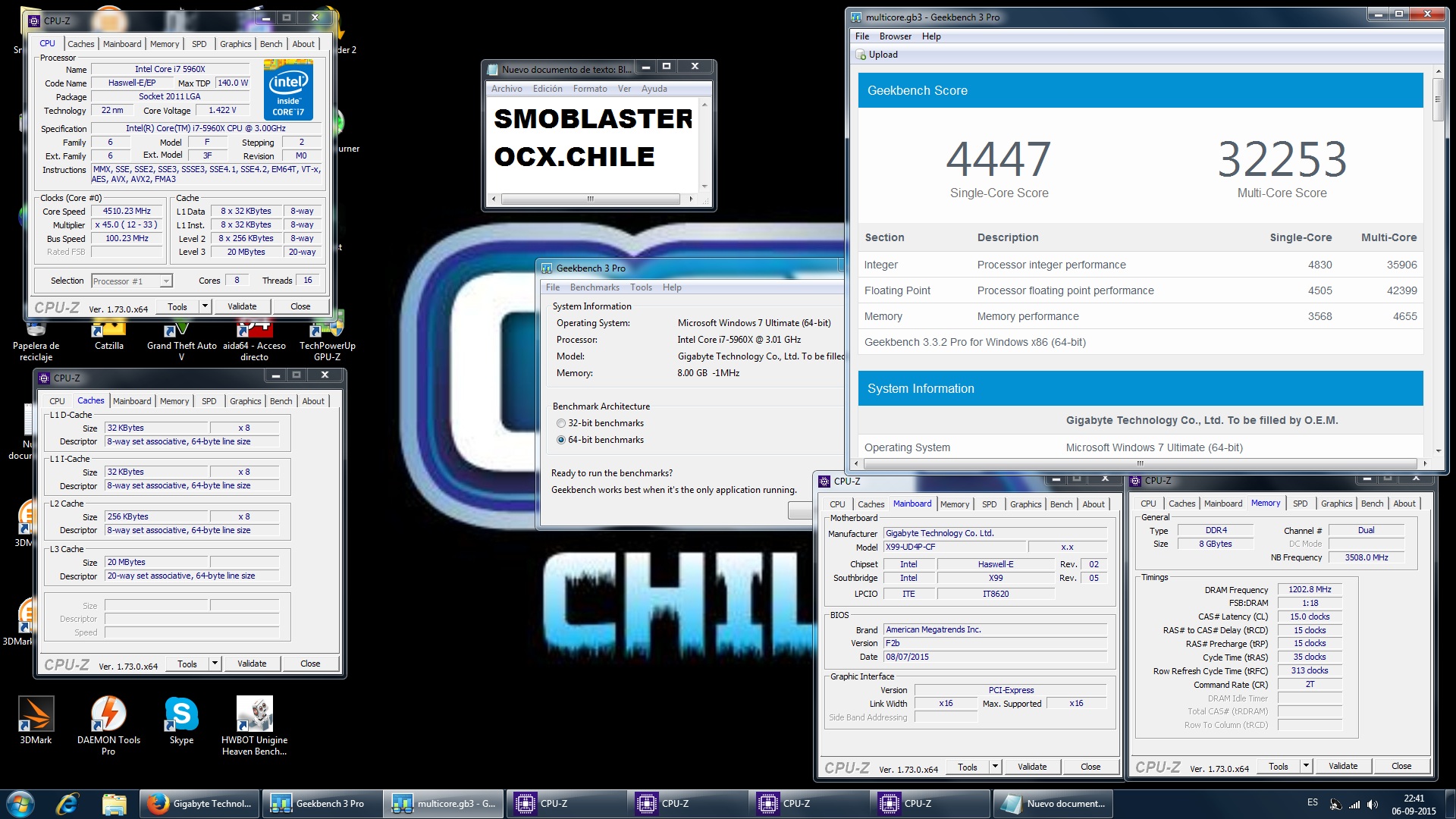Open DAEMON Tools Pro desktop shortcut
1456x819 pixels.
(x=108, y=726)
